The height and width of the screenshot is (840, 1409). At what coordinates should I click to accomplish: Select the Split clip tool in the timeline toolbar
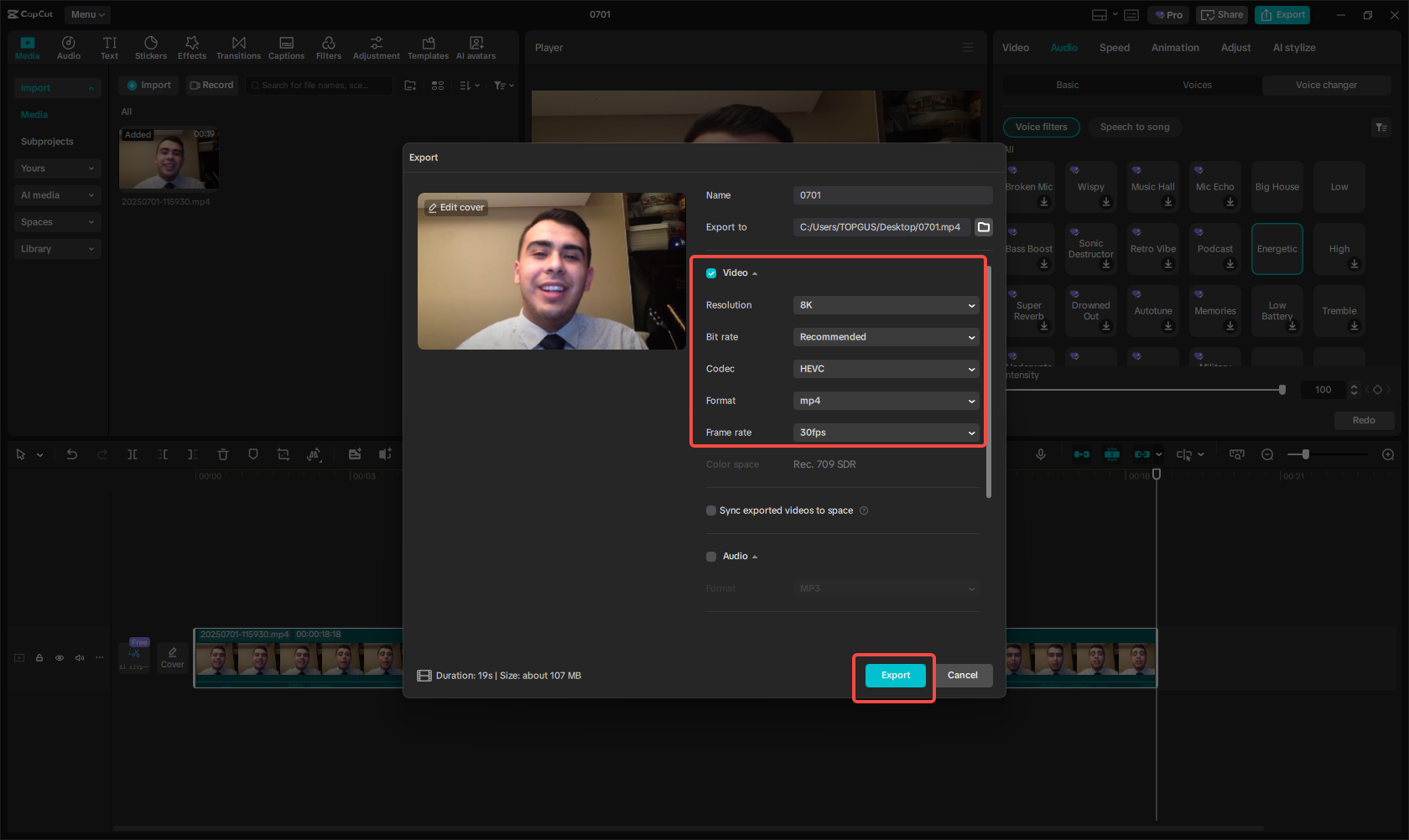[133, 454]
